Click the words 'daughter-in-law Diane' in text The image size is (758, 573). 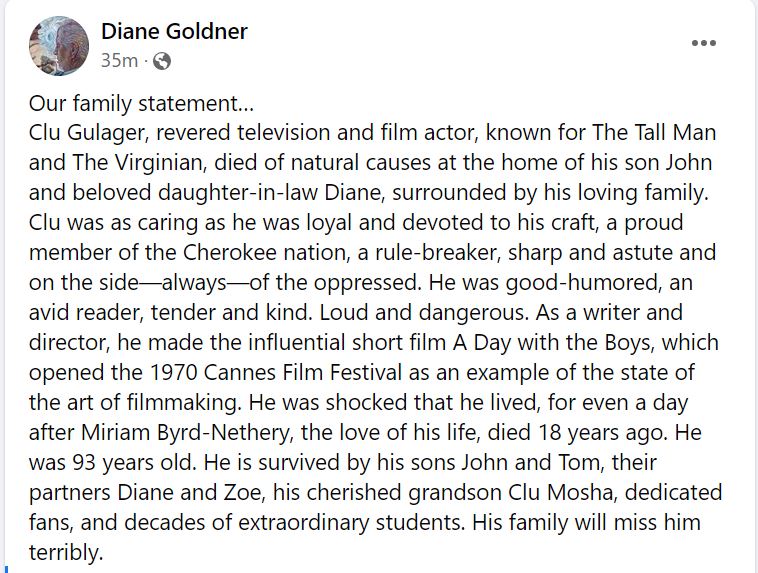click(271, 193)
